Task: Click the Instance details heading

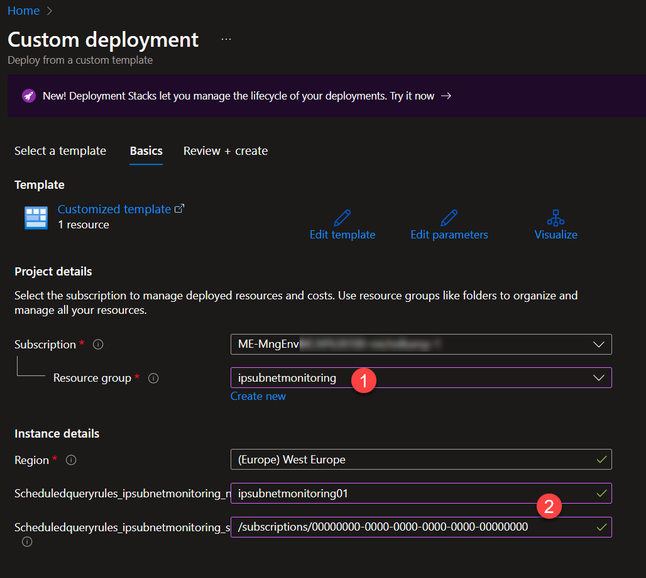Action: click(x=57, y=434)
